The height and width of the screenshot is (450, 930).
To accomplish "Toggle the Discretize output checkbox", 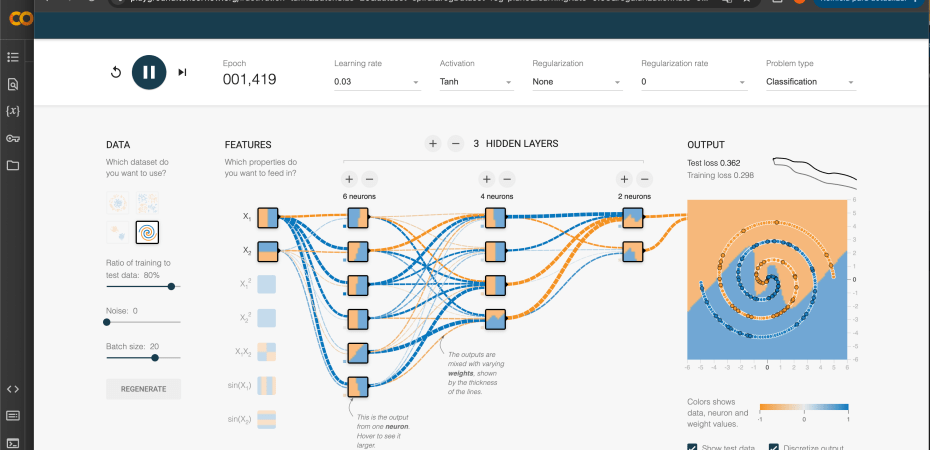I will point(776,446).
